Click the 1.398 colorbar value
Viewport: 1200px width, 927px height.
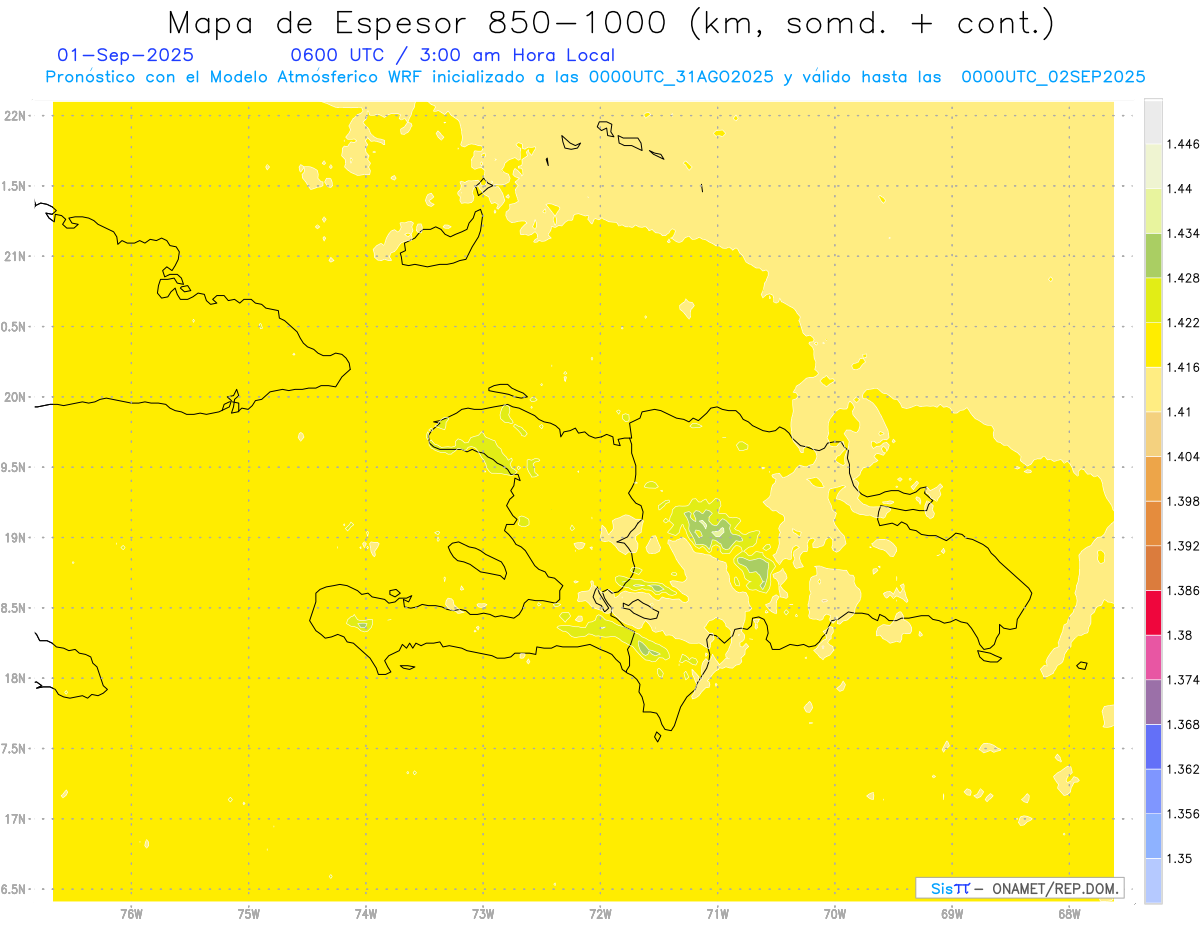click(1183, 501)
